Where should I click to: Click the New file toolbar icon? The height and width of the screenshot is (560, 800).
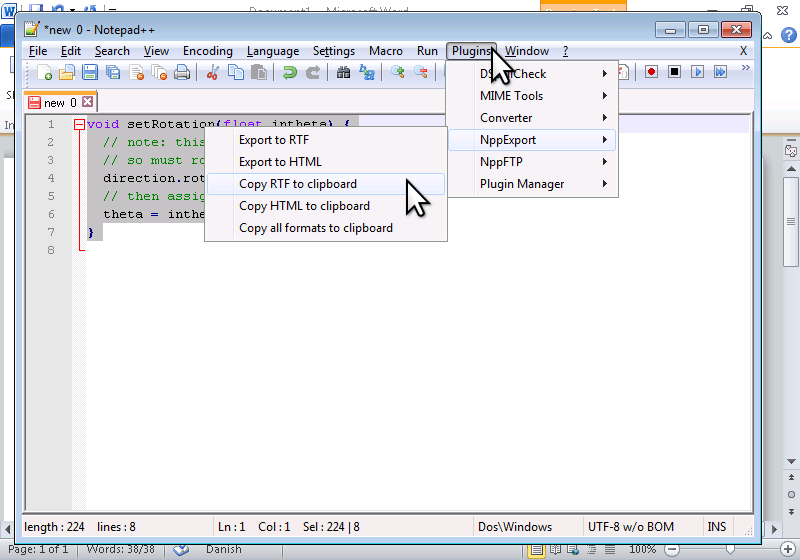(44, 72)
